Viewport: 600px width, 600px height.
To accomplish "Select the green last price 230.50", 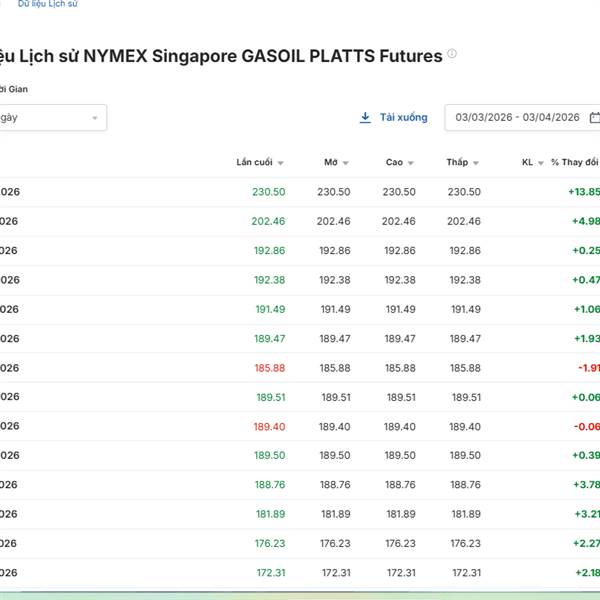I will coord(269,192).
